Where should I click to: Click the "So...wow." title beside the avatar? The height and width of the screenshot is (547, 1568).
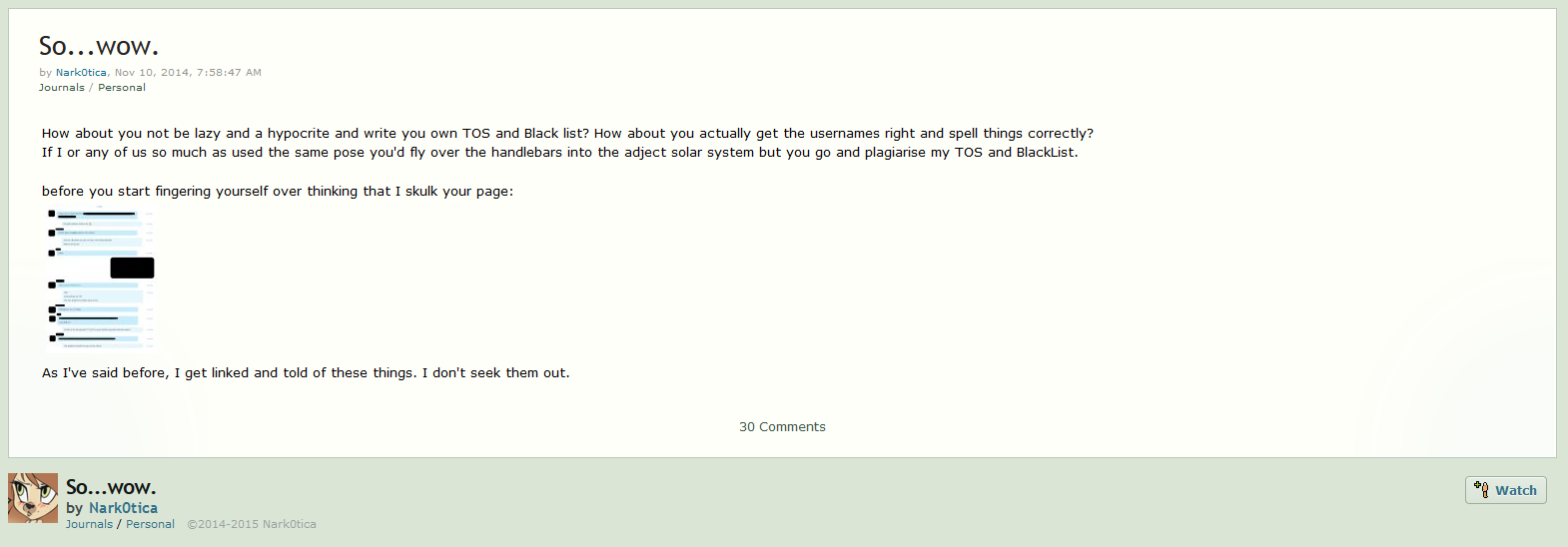pos(111,487)
